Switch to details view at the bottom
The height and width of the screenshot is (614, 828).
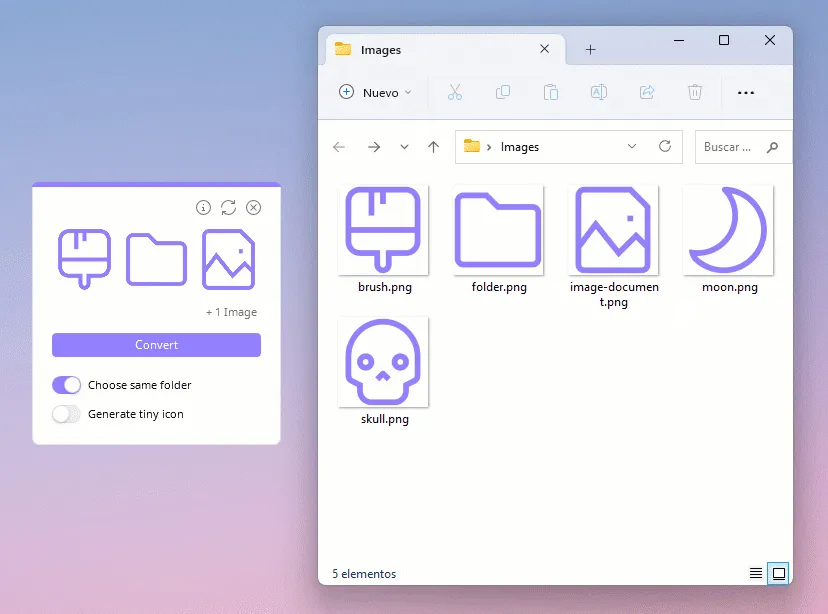click(754, 573)
